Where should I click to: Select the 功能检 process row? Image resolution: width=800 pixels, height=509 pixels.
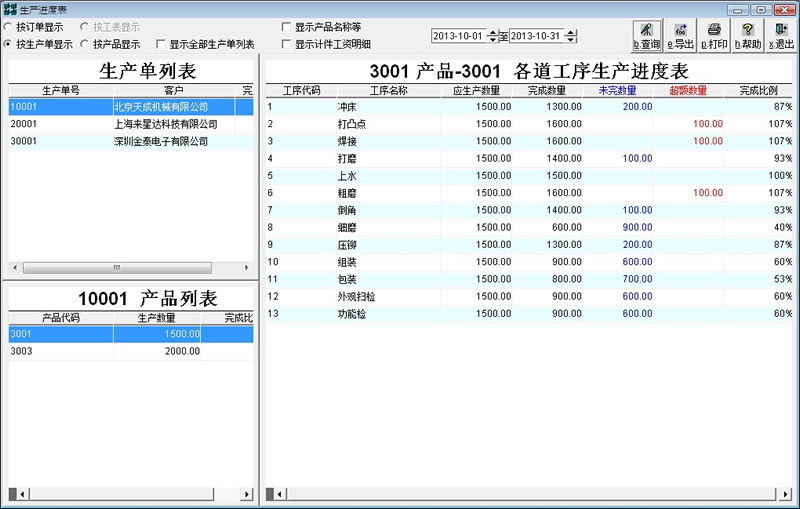(529, 314)
